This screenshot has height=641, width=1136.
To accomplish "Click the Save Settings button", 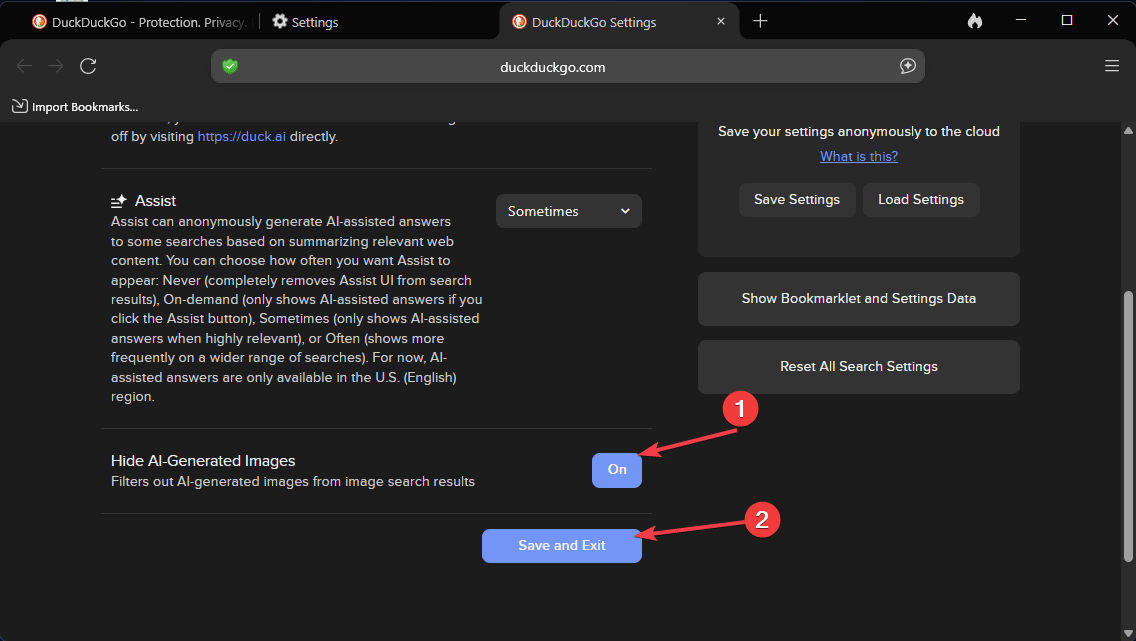I will click(797, 199).
